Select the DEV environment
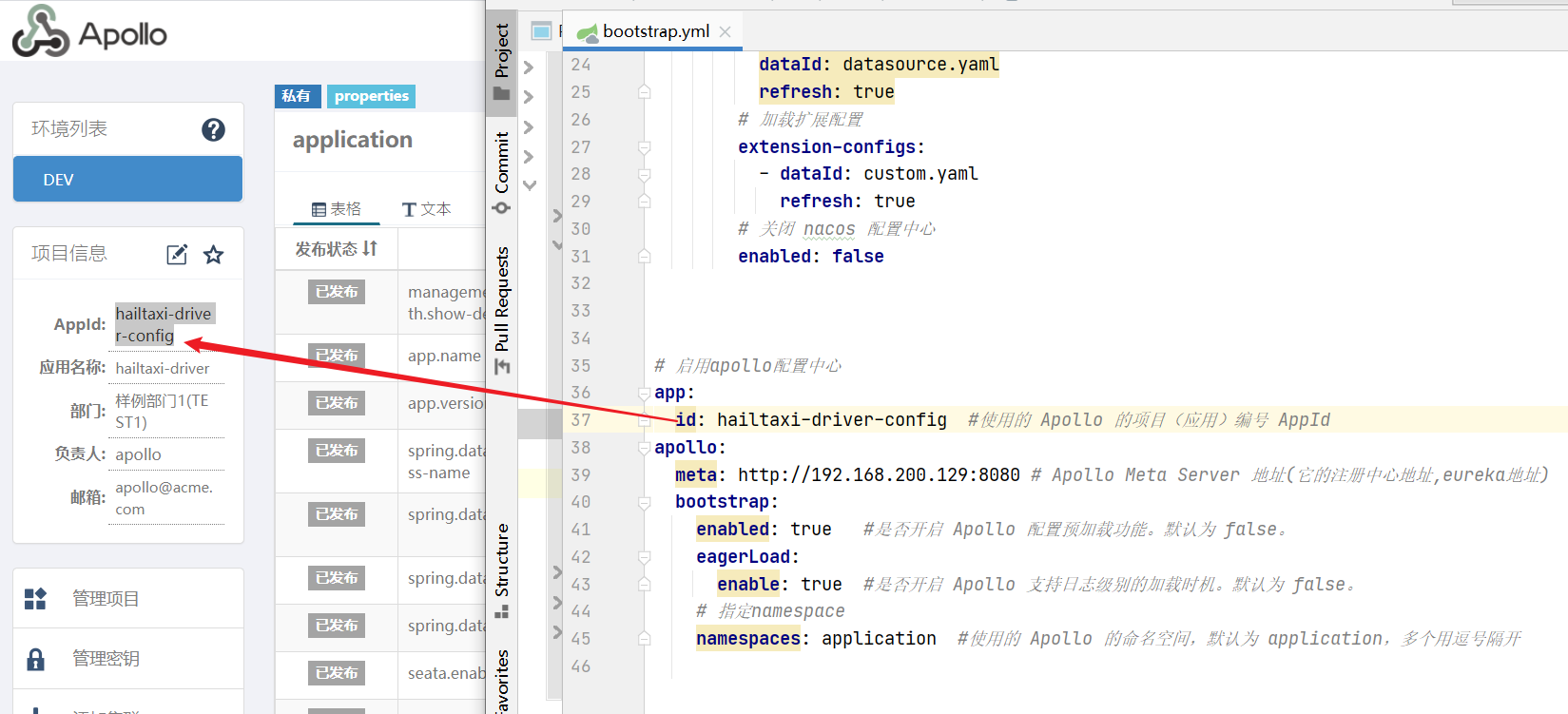 point(127,179)
